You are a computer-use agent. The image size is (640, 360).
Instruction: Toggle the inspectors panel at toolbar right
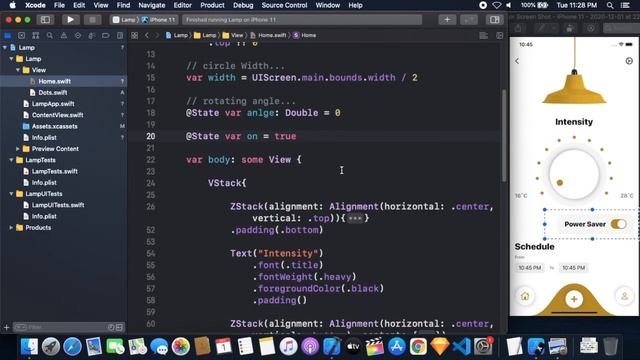(x=494, y=20)
